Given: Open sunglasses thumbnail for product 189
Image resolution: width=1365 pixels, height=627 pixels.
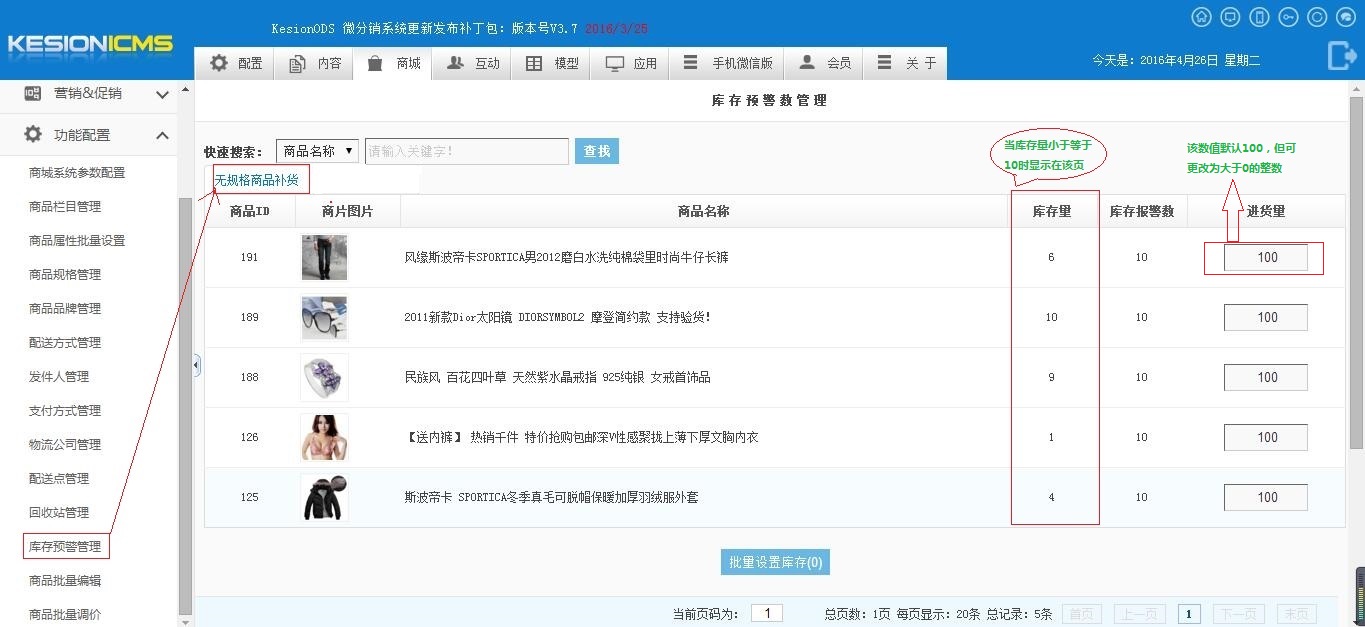Looking at the screenshot, I should coord(324,317).
